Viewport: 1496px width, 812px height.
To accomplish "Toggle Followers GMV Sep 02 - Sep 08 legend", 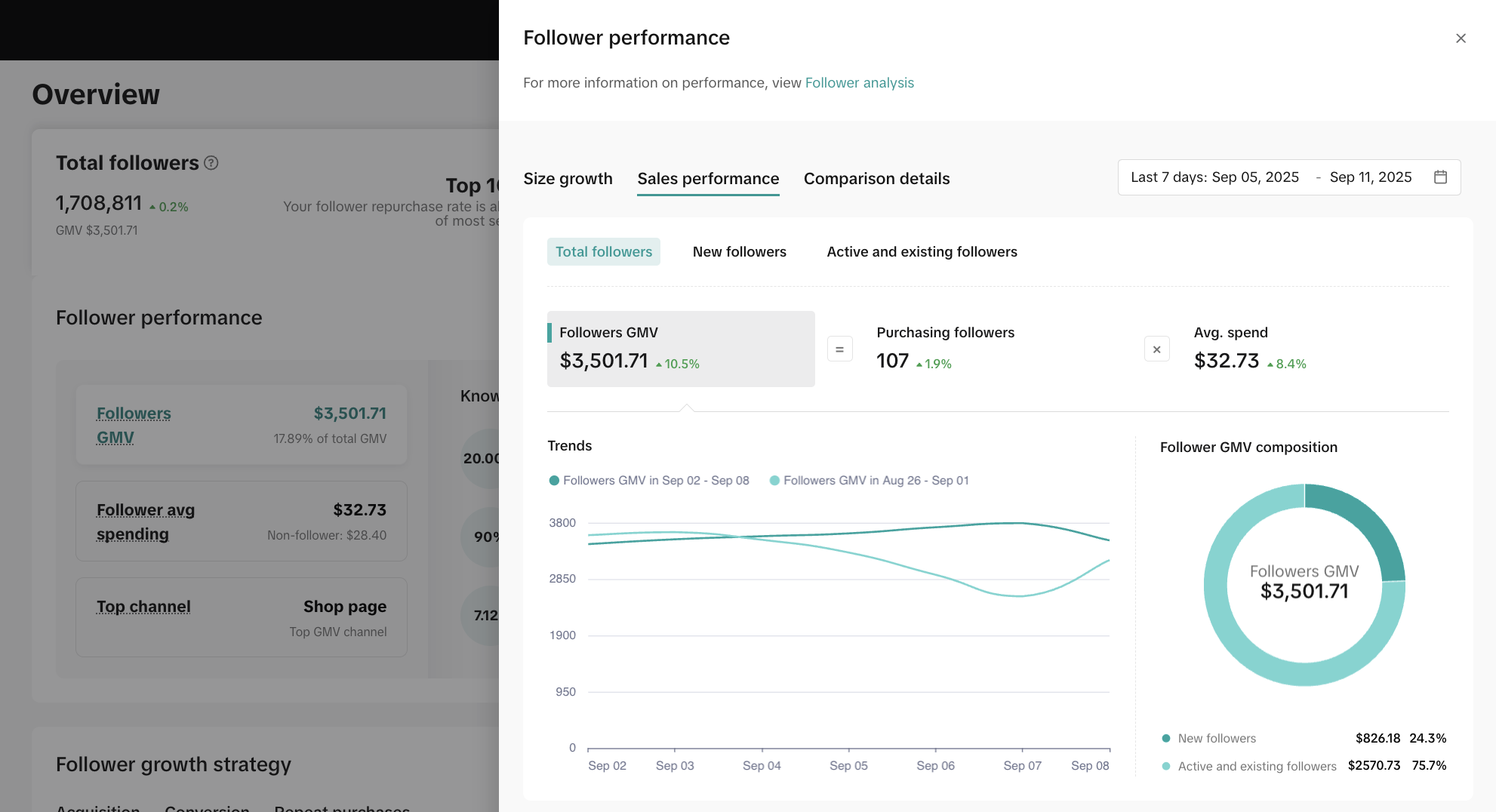I will coord(649,481).
